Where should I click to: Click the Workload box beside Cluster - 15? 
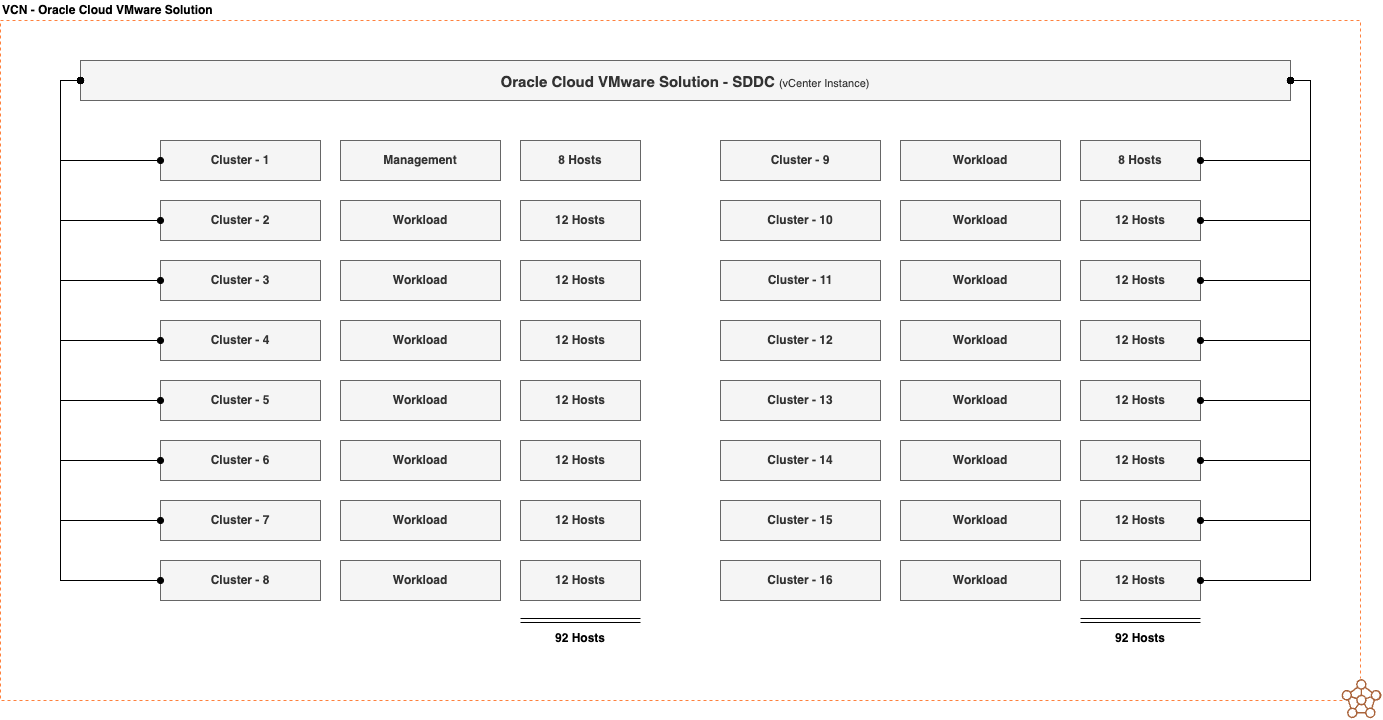pos(980,520)
